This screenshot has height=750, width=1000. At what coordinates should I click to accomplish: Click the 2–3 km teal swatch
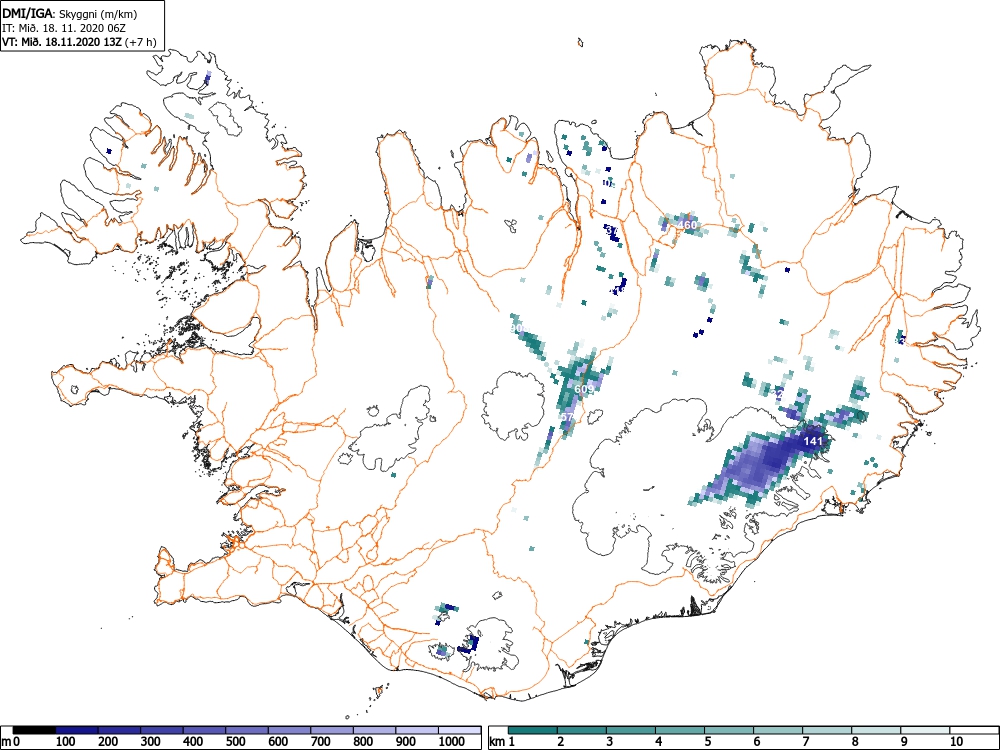point(582,730)
